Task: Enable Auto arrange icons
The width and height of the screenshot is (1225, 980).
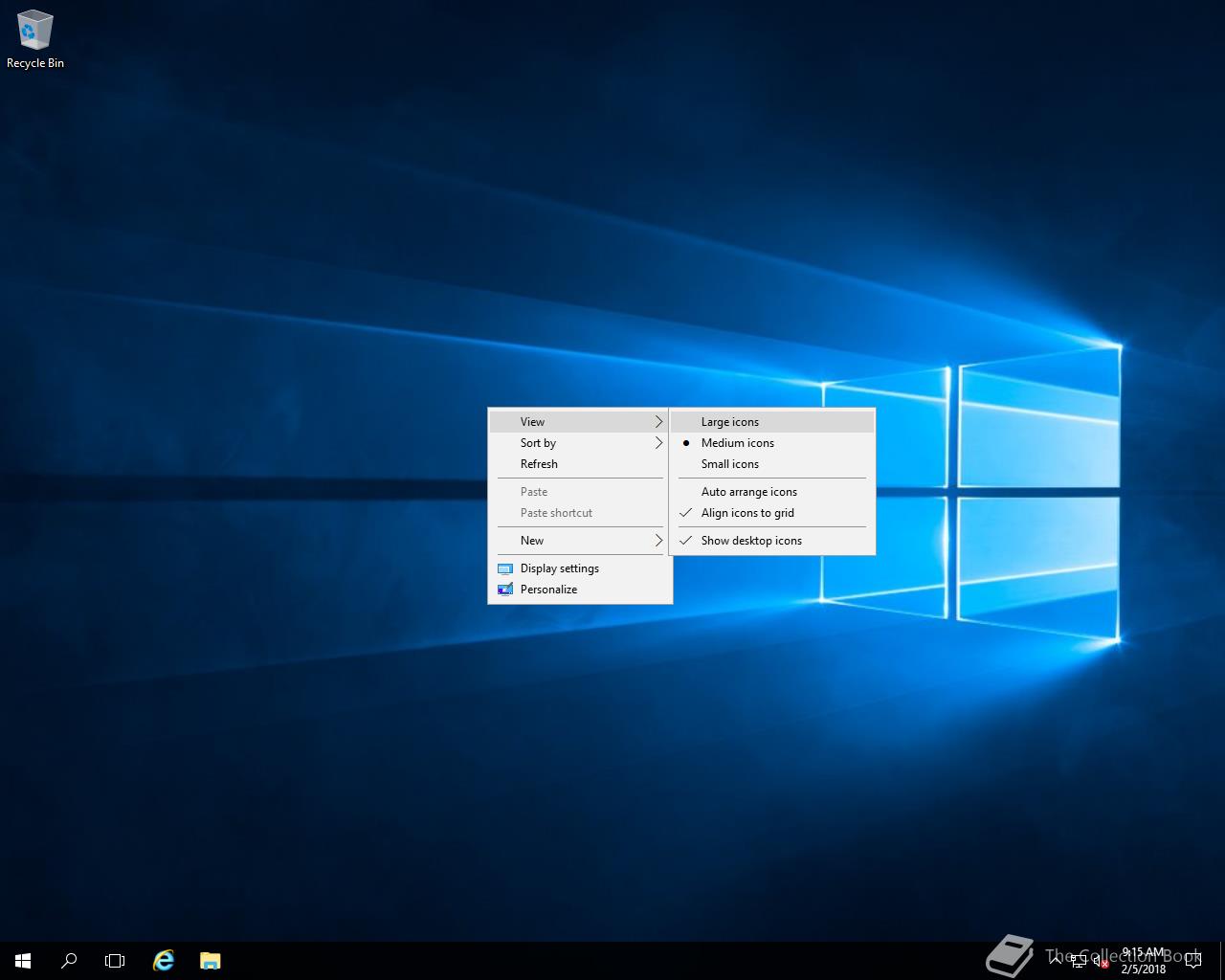Action: [772, 492]
